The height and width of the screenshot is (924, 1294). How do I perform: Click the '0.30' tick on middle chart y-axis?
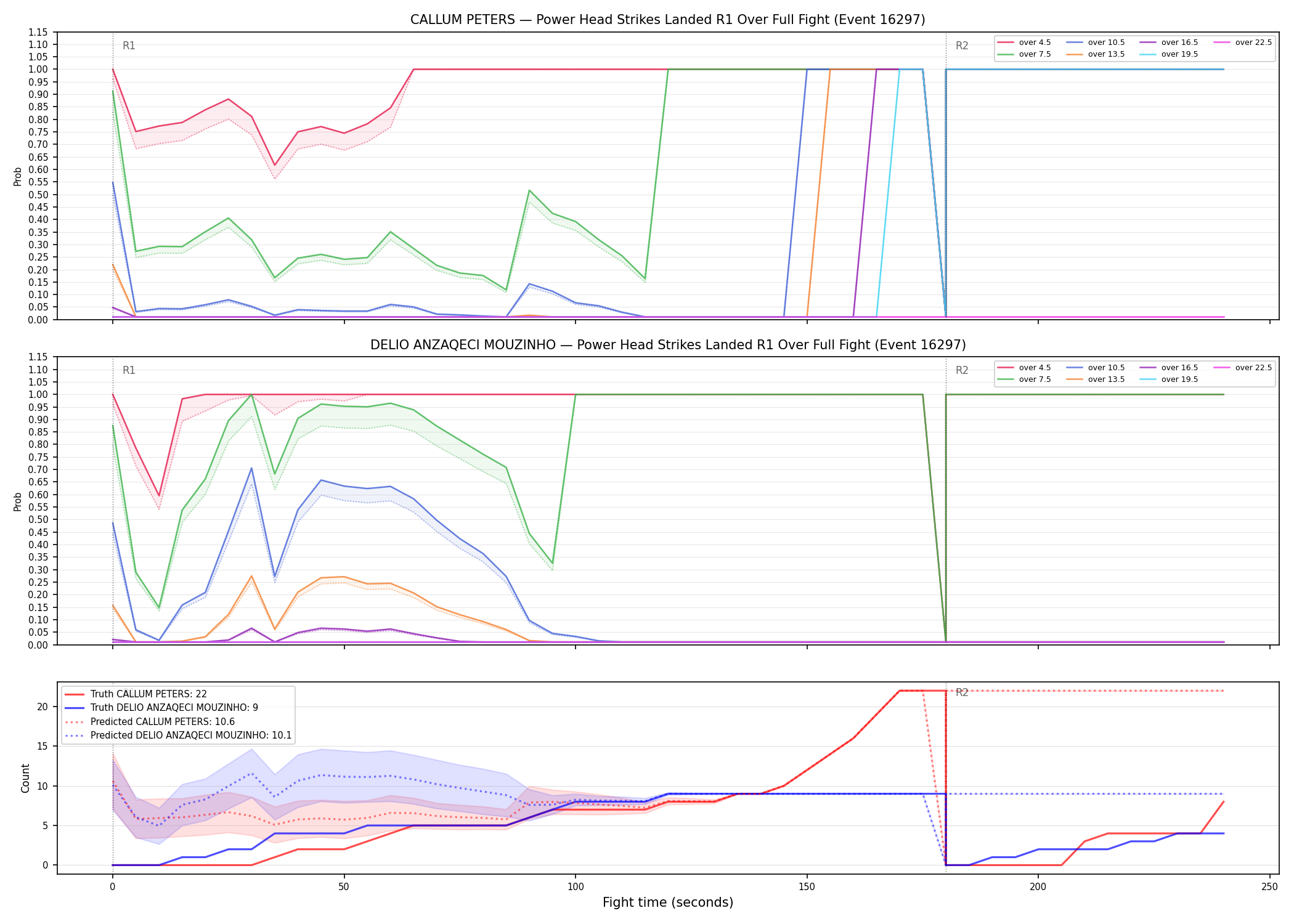pos(38,570)
